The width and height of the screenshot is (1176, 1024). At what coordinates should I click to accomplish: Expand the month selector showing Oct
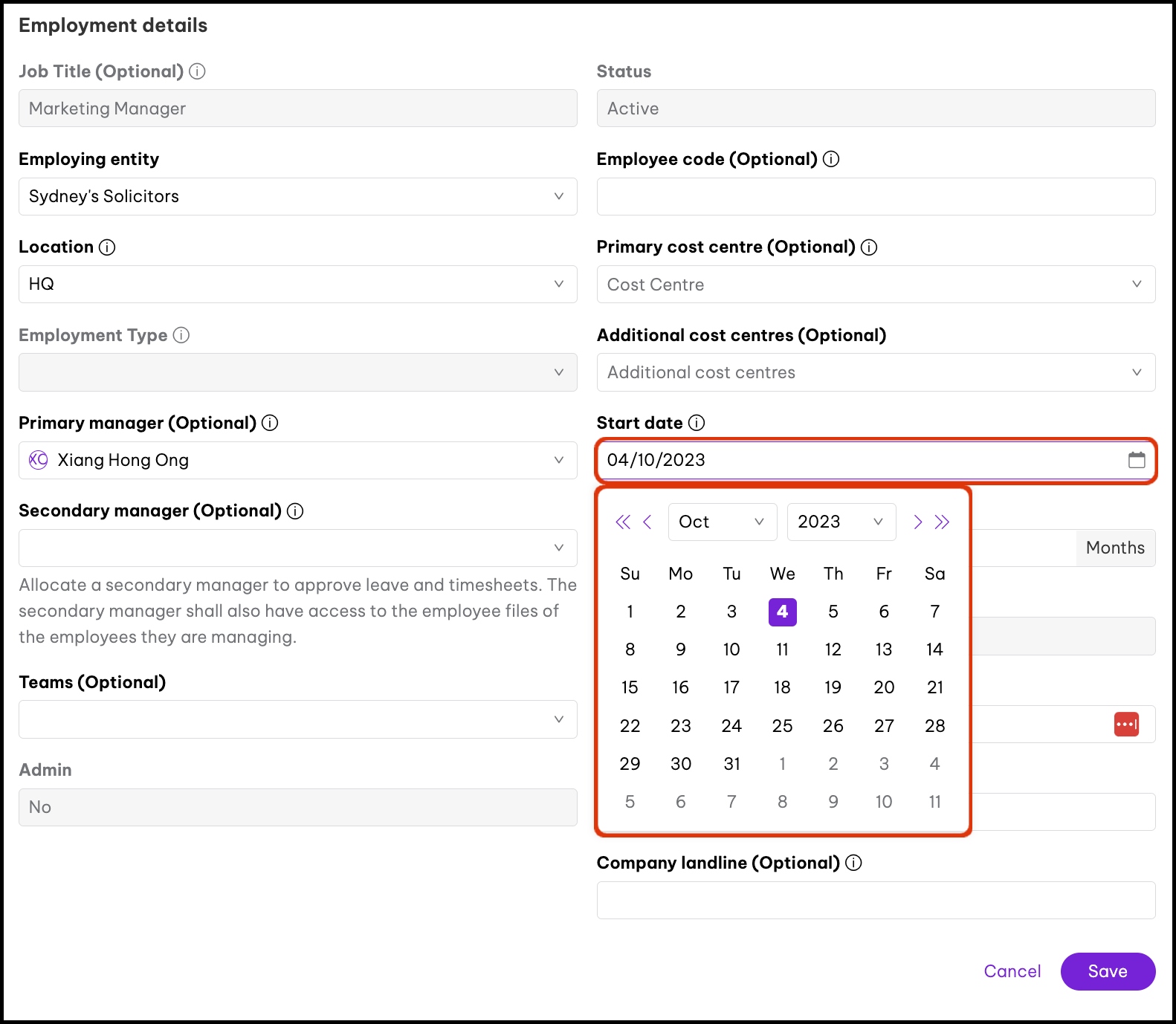[722, 522]
